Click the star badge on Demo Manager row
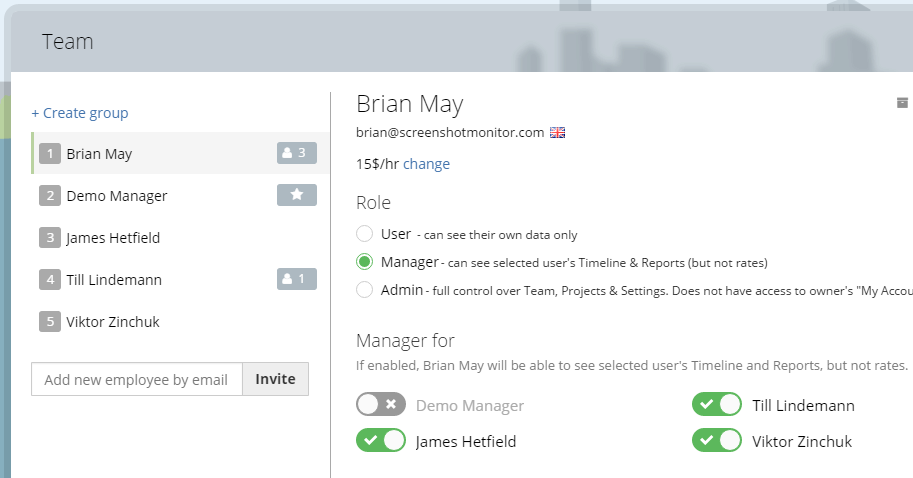Image resolution: width=913 pixels, height=478 pixels. (x=296, y=195)
